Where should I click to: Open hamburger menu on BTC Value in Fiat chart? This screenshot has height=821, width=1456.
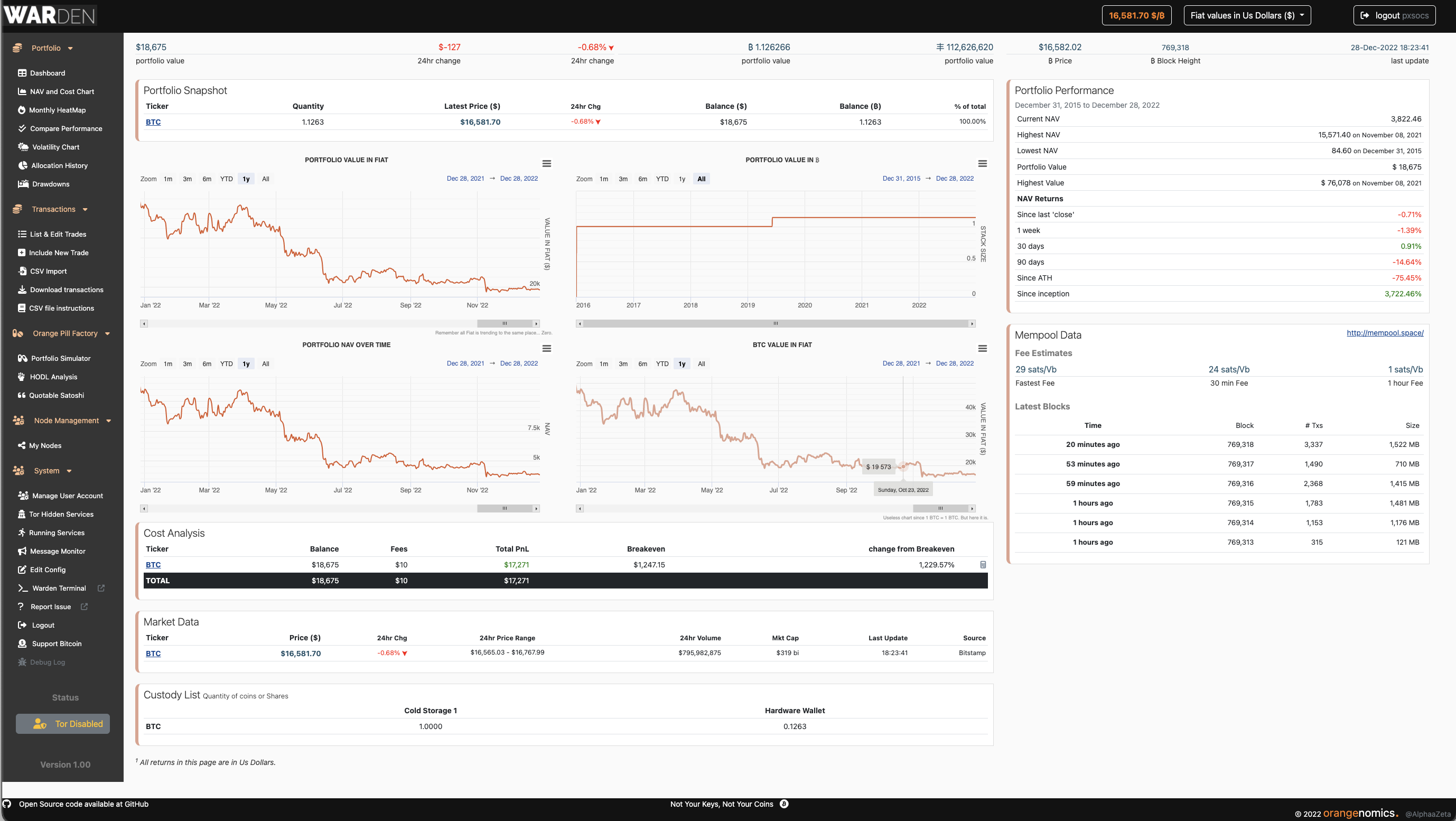tap(982, 349)
